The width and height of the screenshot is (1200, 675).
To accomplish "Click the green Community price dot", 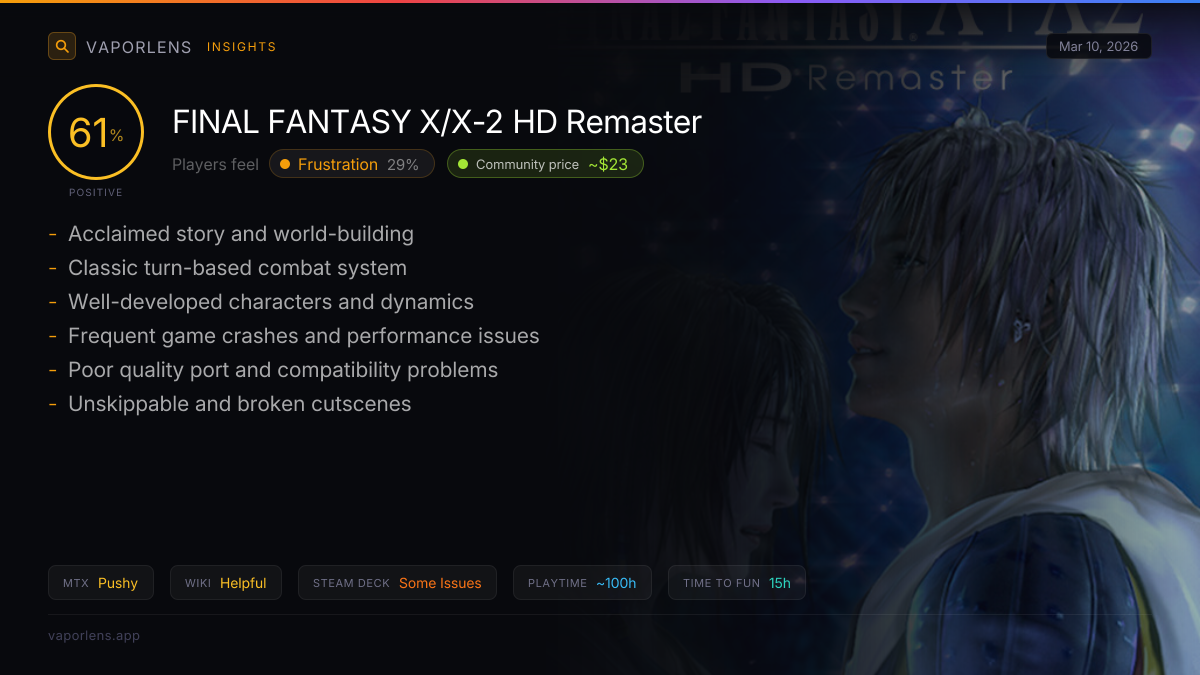I will (463, 164).
